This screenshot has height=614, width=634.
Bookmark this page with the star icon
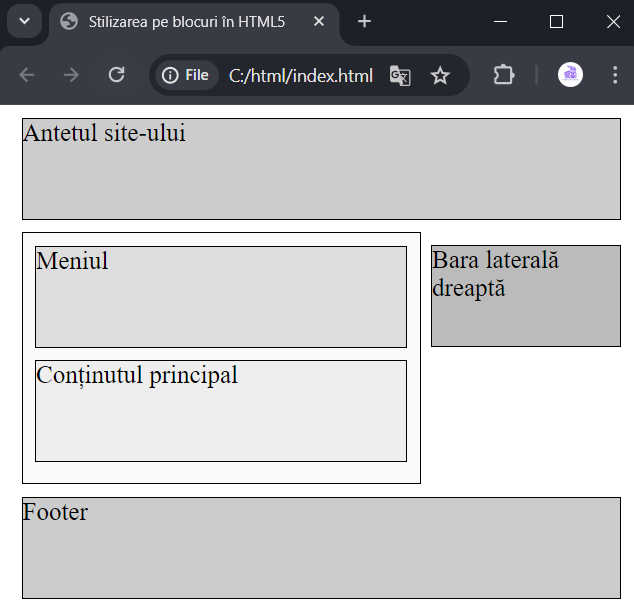click(440, 76)
